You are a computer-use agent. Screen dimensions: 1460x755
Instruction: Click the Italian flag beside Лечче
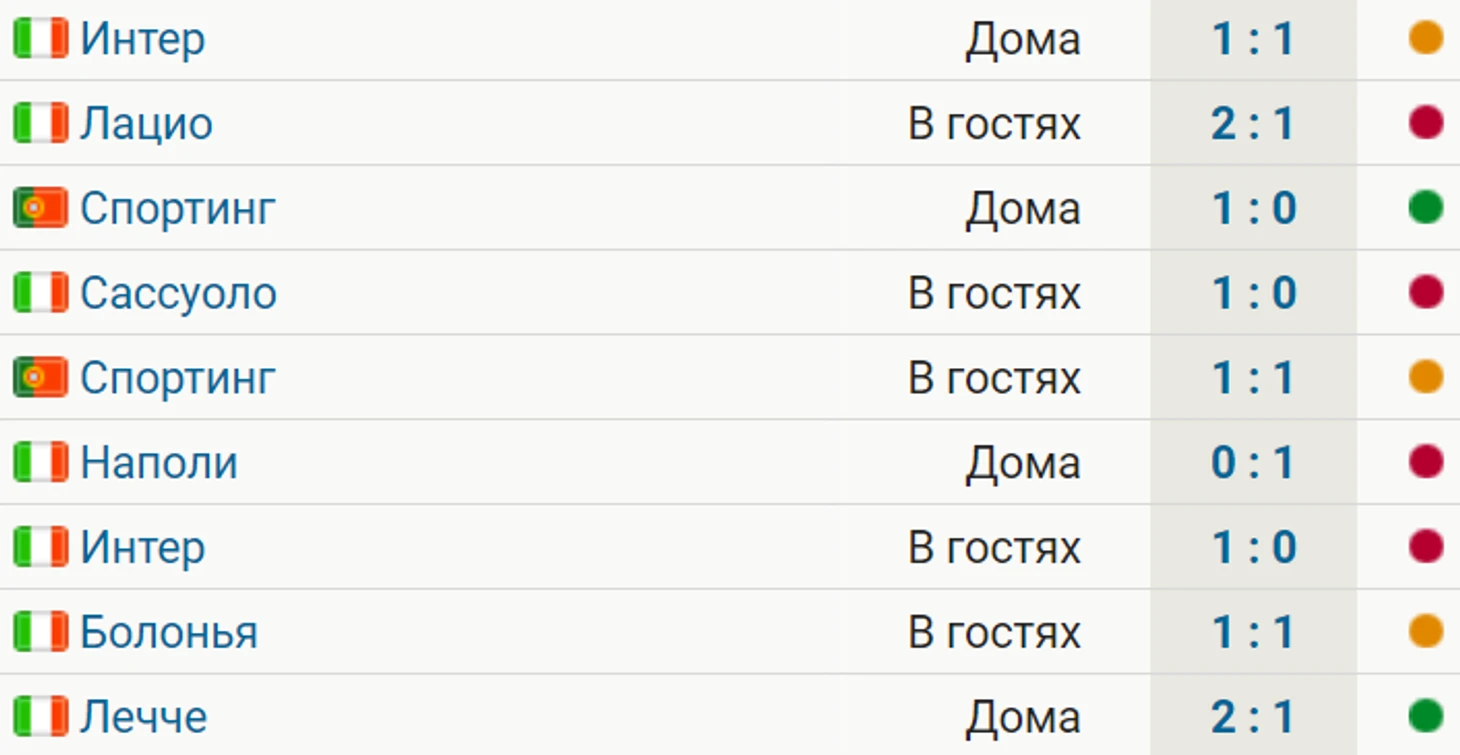click(x=40, y=717)
